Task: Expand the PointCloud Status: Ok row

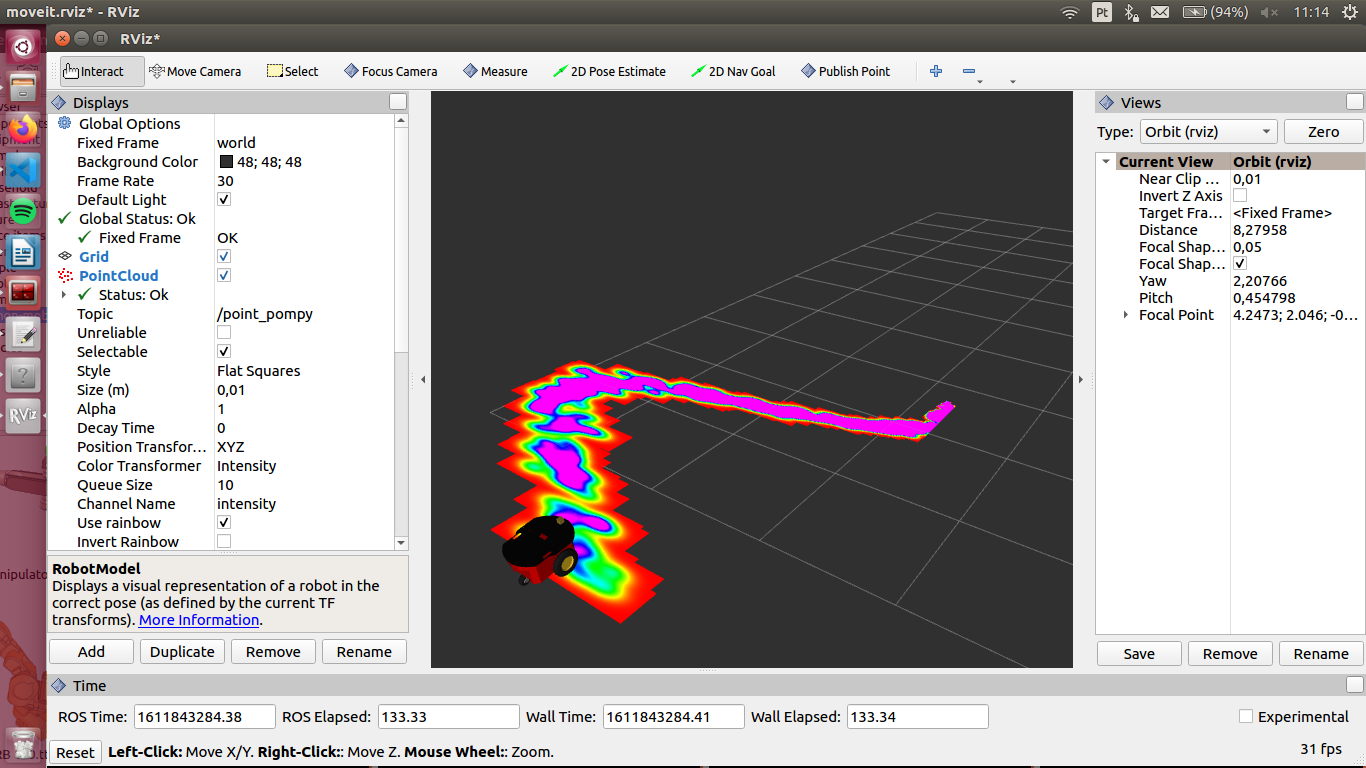Action: click(x=64, y=295)
